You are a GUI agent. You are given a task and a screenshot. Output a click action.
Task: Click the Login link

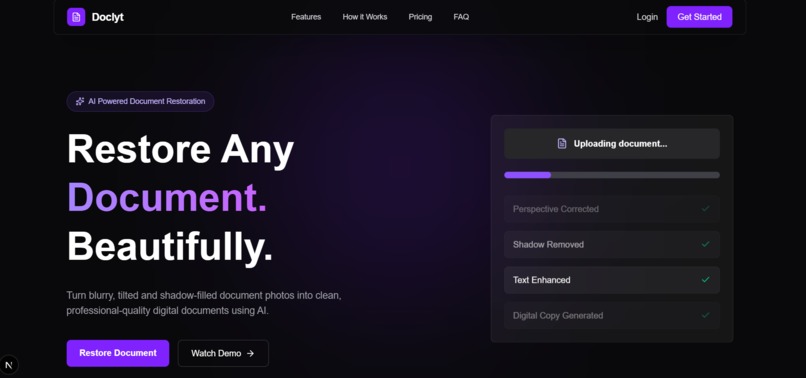pyautogui.click(x=647, y=17)
